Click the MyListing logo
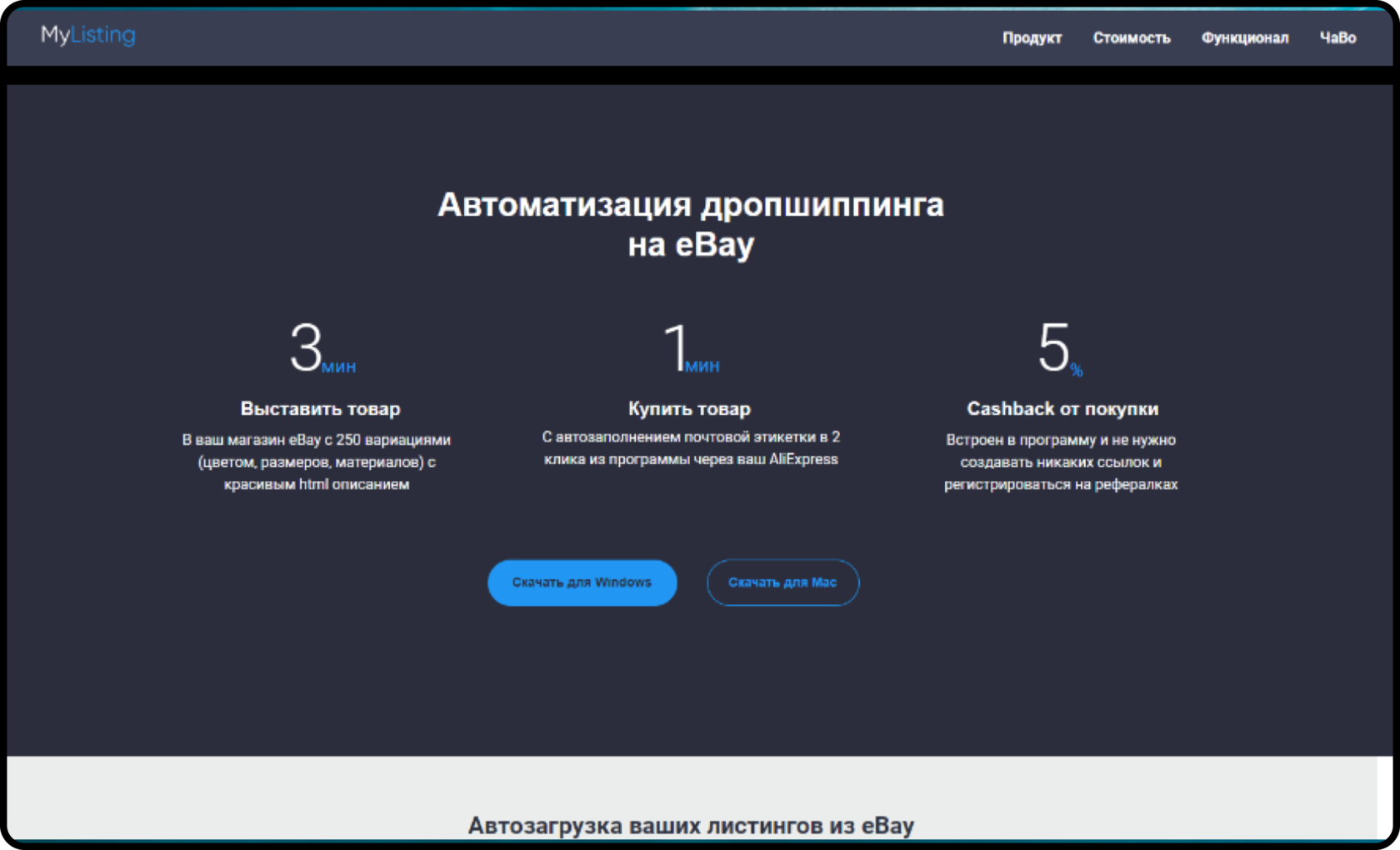 (88, 35)
